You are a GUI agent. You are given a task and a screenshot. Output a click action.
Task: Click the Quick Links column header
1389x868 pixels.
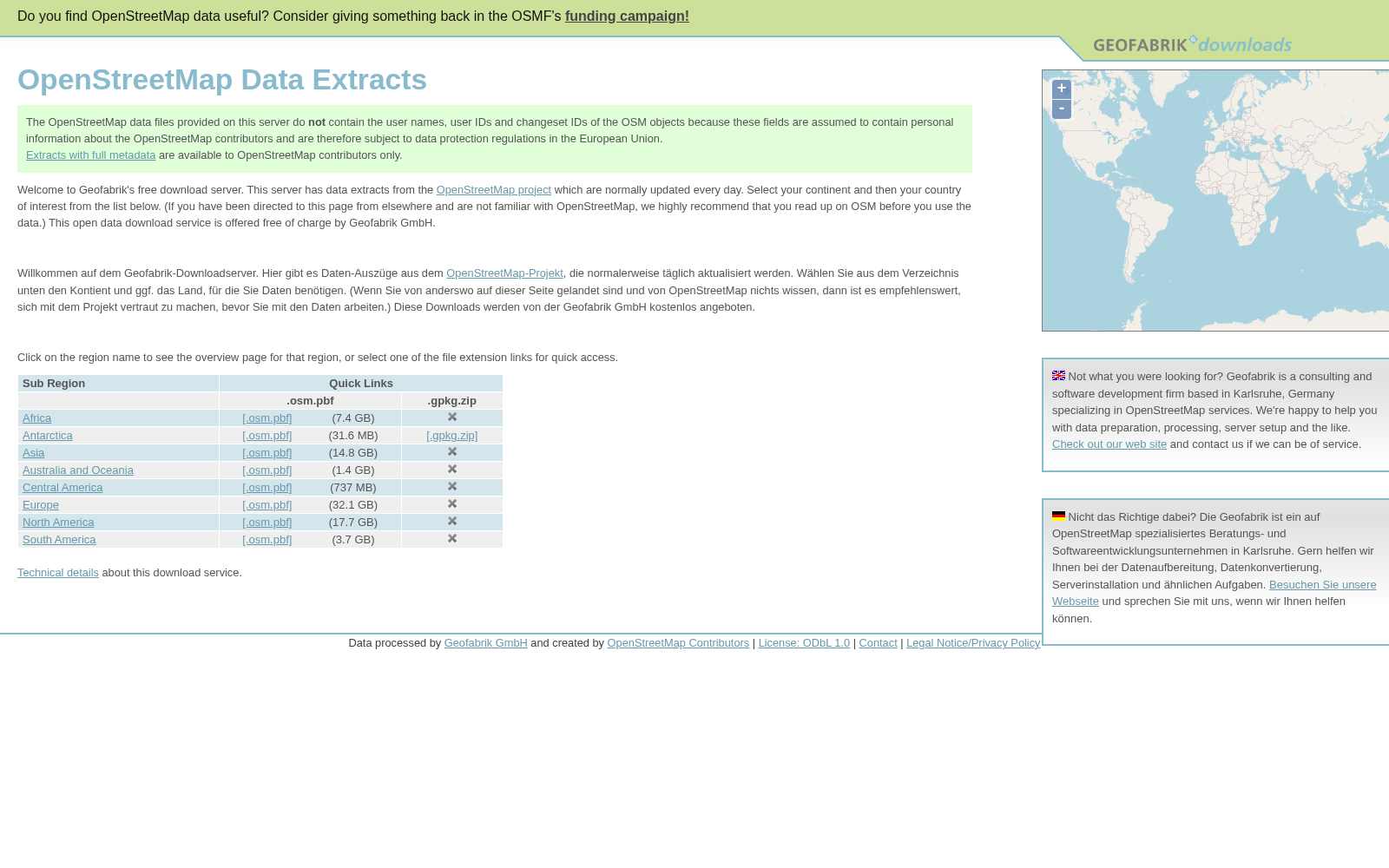[x=361, y=384]
